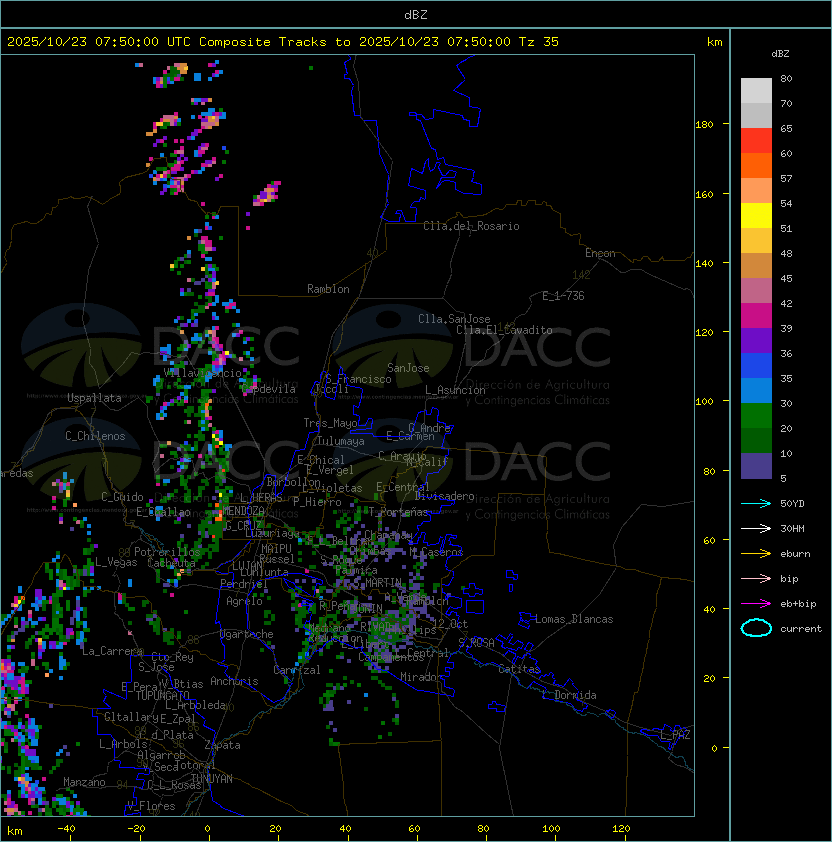Viewport: 832px width, 842px height.
Task: Click the 'Carrizal' map label
Action: [296, 670]
